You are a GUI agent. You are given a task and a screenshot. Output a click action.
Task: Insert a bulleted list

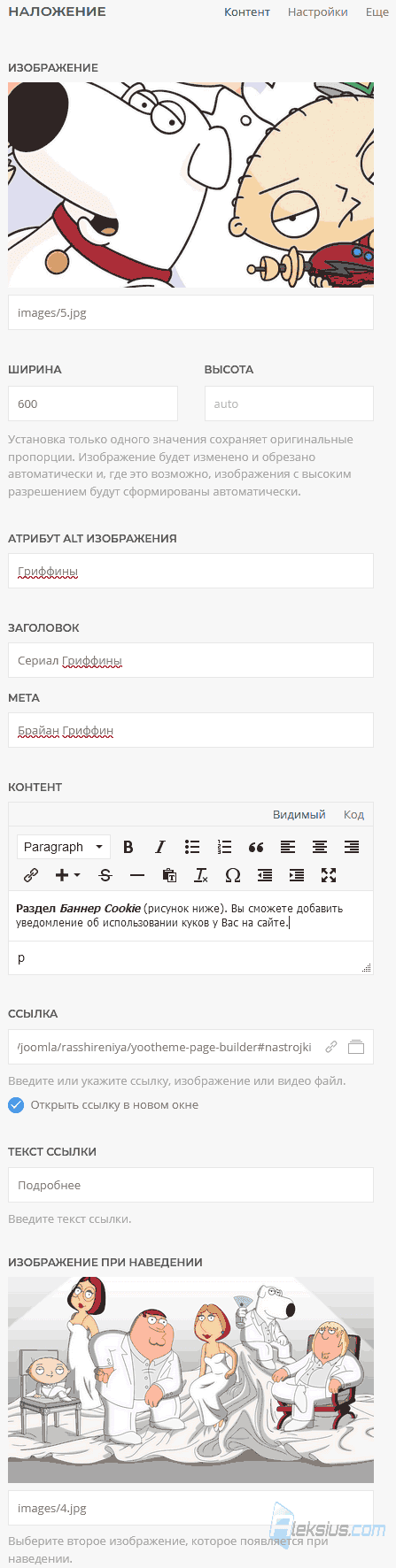tap(192, 847)
